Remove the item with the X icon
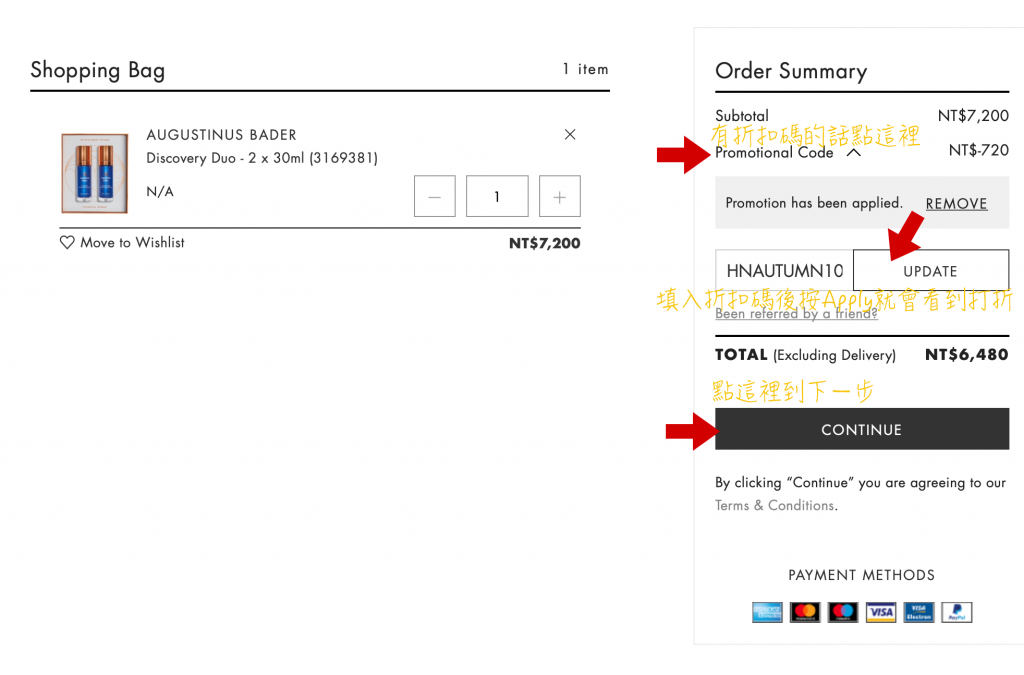Screen dimensions: 1024x675 point(570,134)
